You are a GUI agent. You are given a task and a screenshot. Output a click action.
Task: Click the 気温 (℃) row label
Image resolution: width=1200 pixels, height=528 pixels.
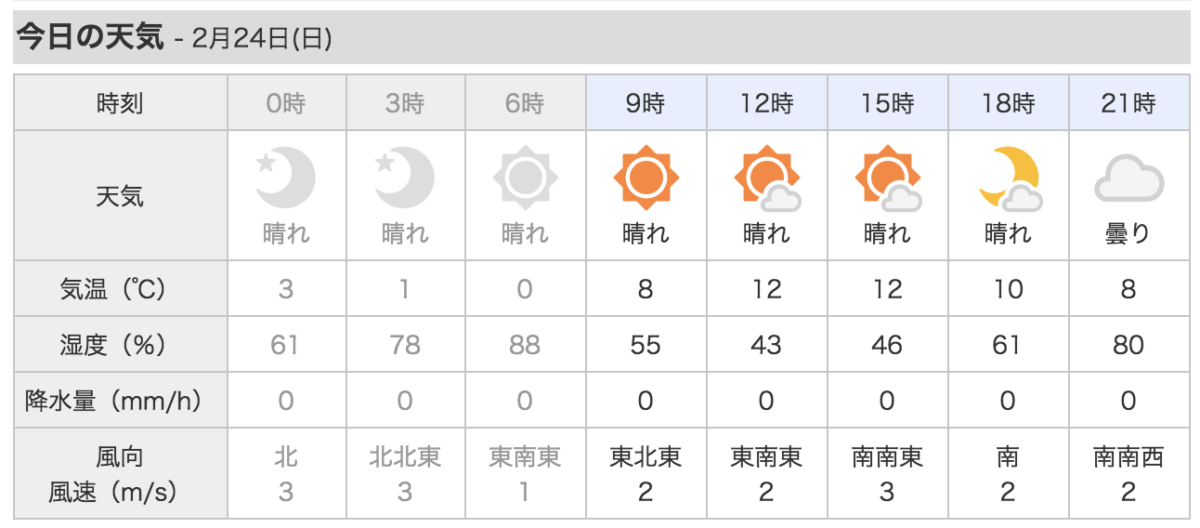[120, 290]
